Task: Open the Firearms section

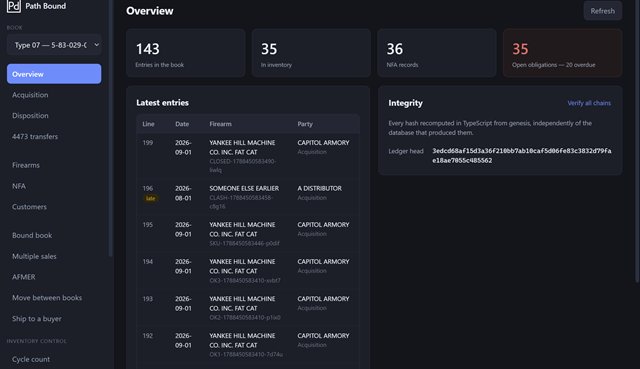Action: click(54, 165)
